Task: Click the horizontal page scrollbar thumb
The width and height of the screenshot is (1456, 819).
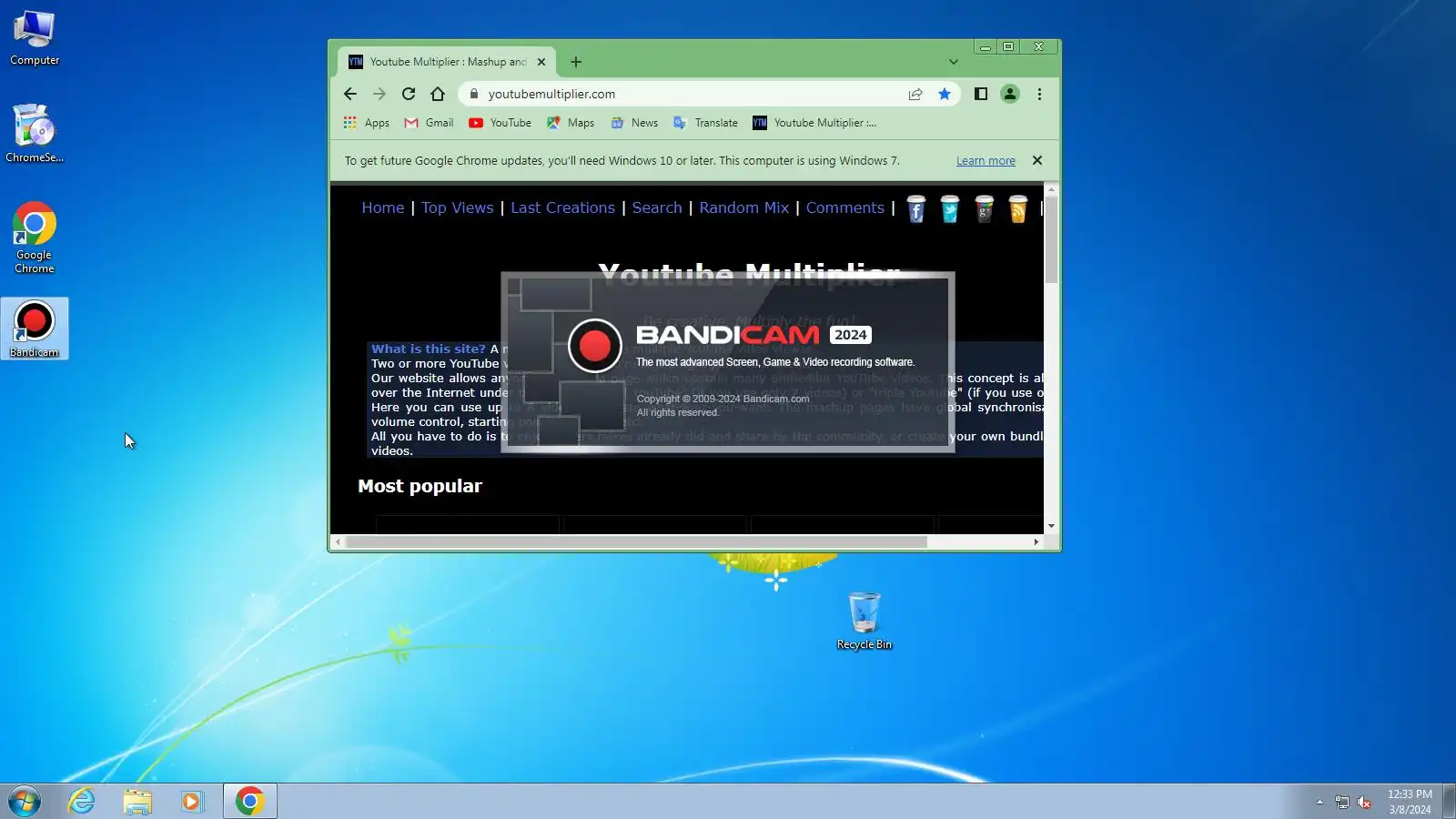Action: click(636, 541)
